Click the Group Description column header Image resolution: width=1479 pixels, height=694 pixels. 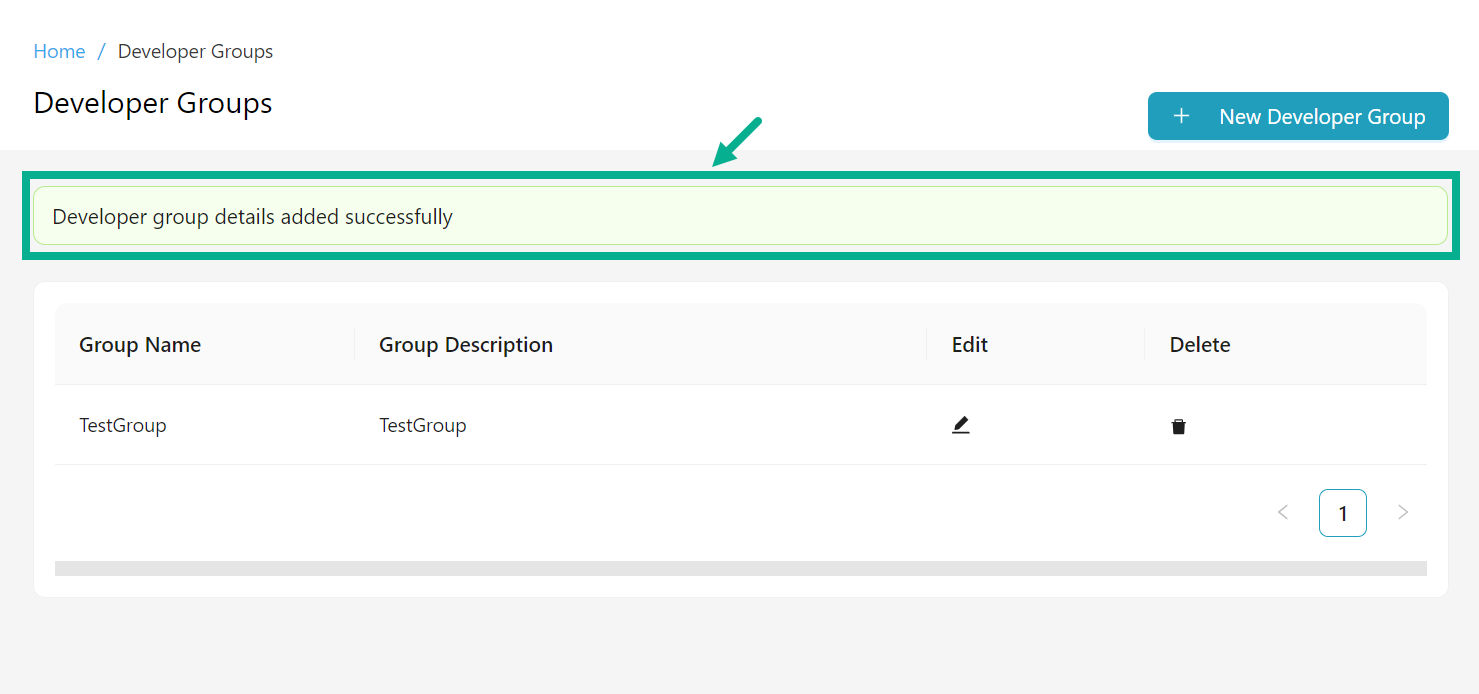click(x=465, y=344)
